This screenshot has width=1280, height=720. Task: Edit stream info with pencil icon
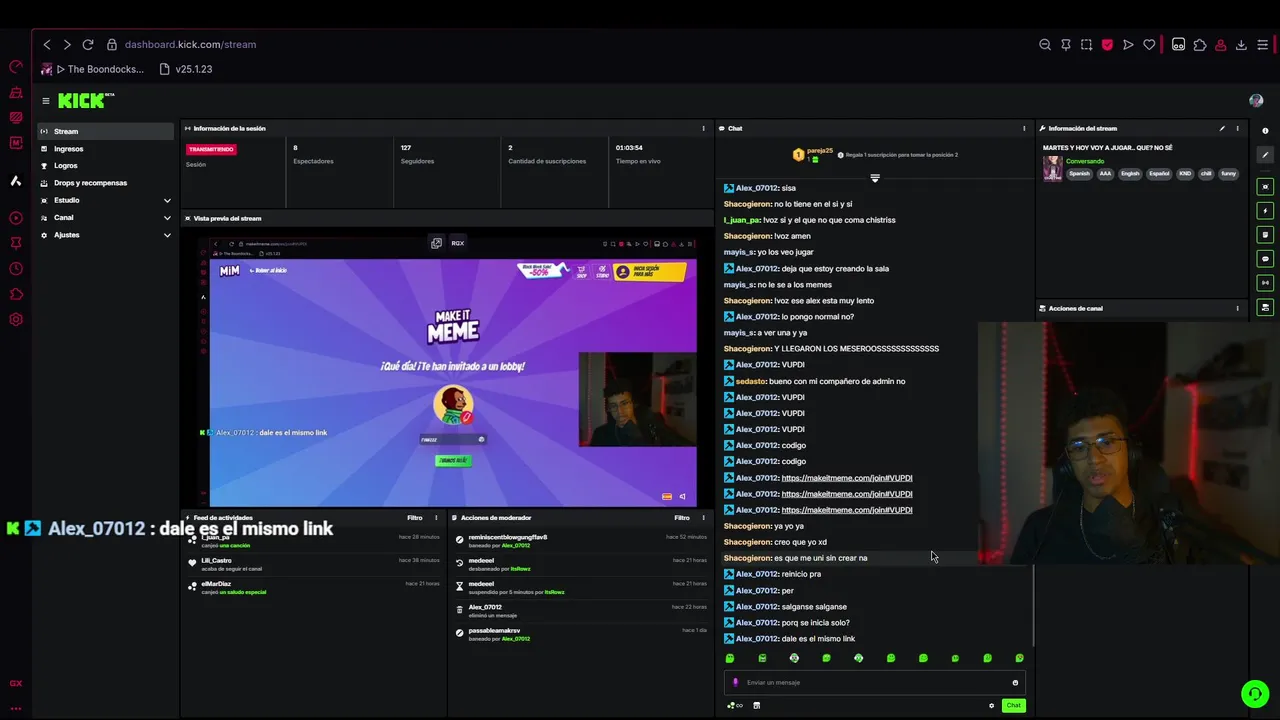click(1222, 128)
